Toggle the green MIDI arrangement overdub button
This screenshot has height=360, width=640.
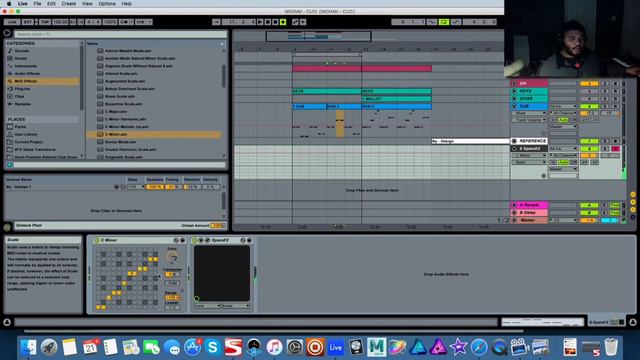pos(283,22)
